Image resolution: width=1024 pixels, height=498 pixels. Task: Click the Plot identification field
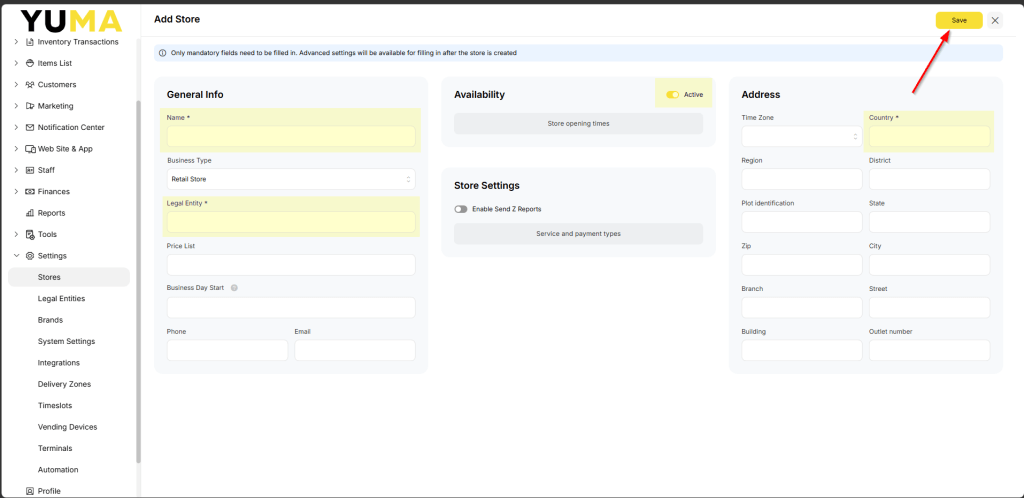point(802,222)
